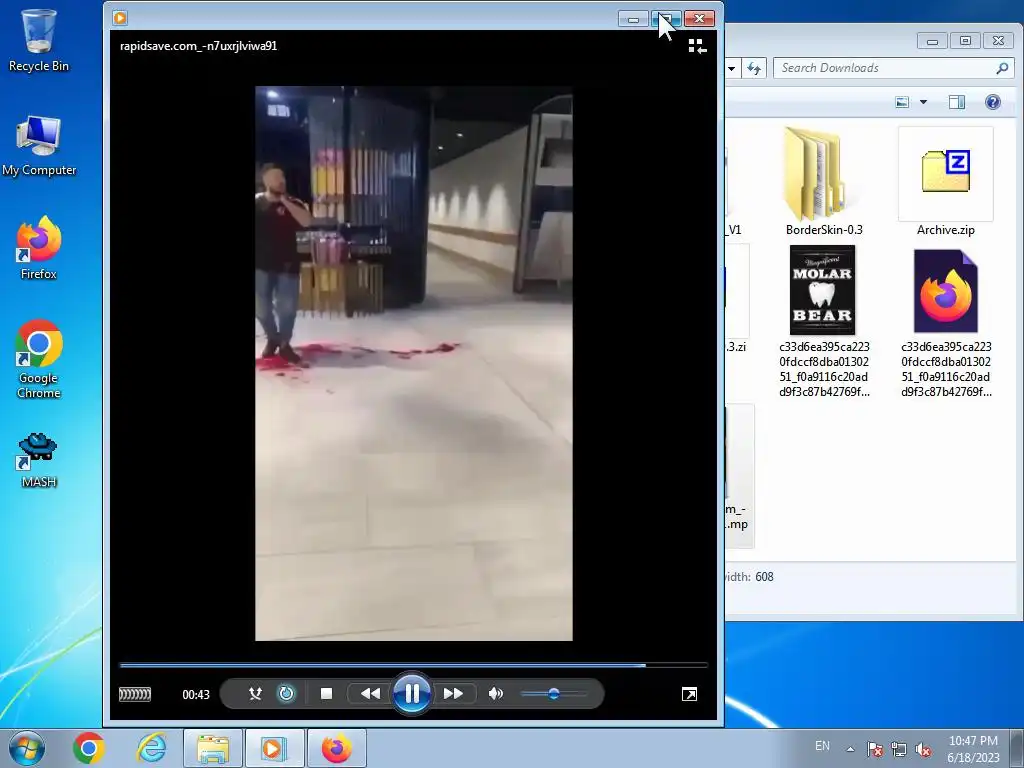Open Explorer help button
The image size is (1024, 768).
coord(993,102)
